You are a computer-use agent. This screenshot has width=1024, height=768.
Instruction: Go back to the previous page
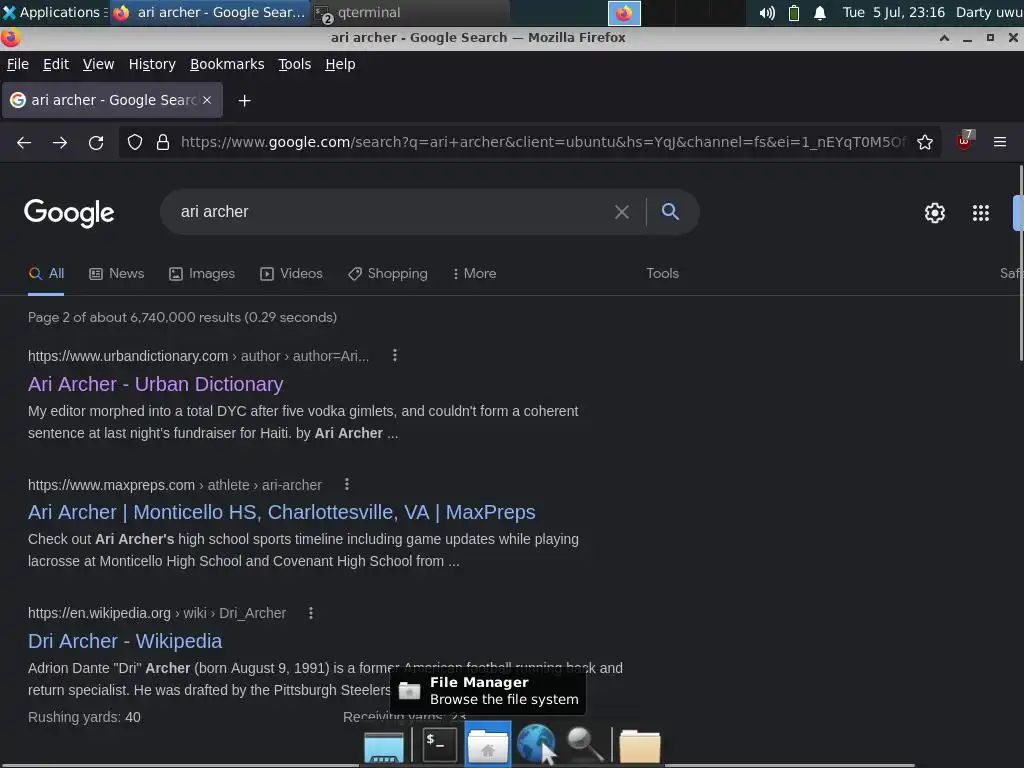point(24,142)
